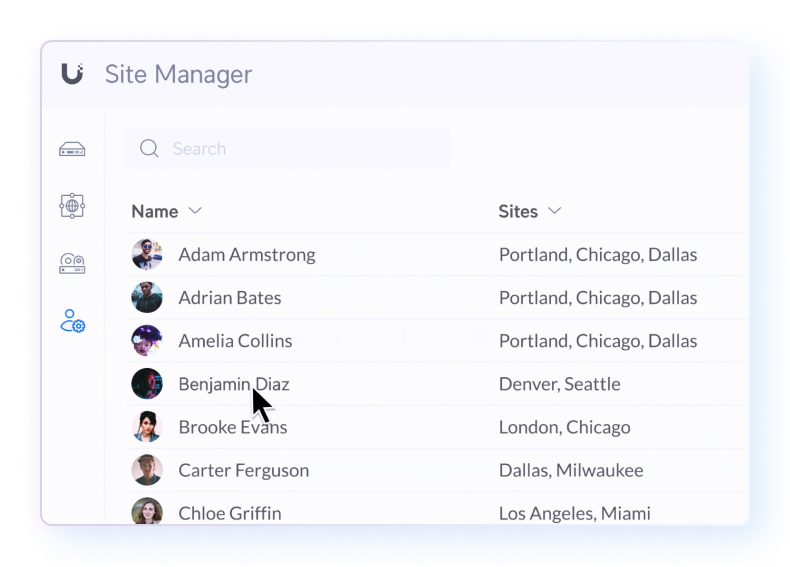Open the camera recorder sidebar icon

click(x=72, y=264)
